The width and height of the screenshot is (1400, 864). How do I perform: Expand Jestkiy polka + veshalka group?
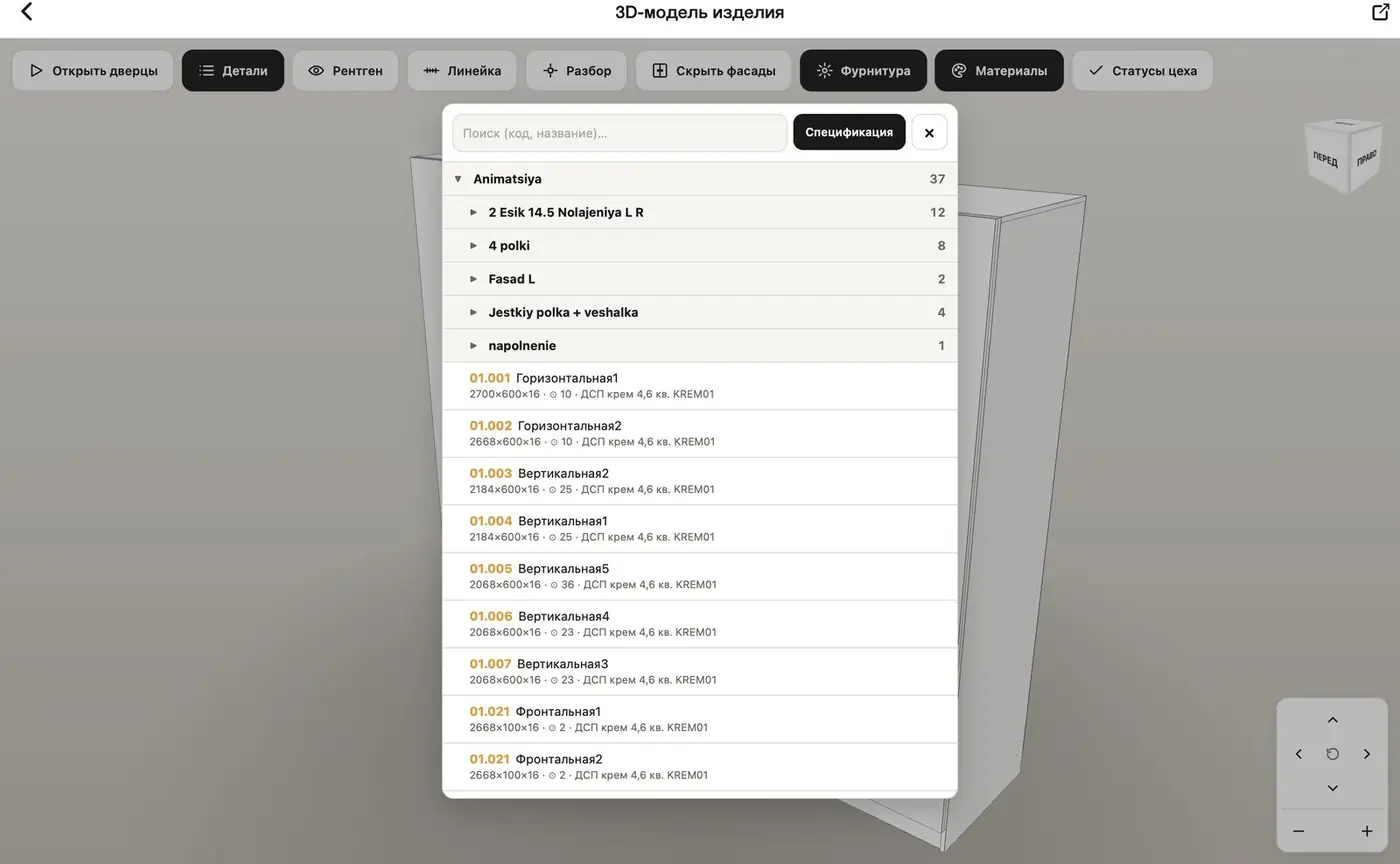click(700, 312)
